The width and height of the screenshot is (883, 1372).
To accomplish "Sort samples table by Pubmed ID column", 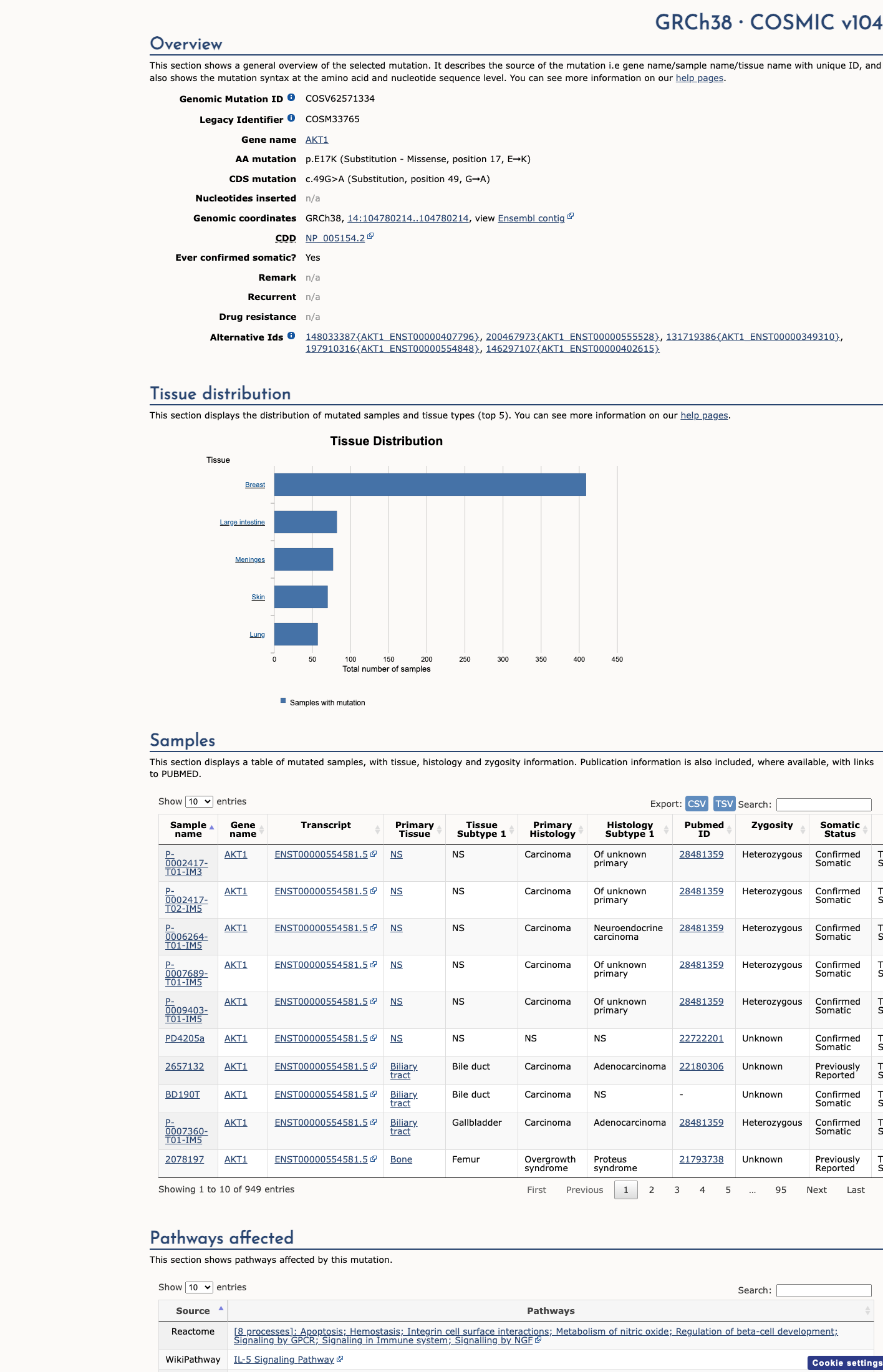I will 704,829.
